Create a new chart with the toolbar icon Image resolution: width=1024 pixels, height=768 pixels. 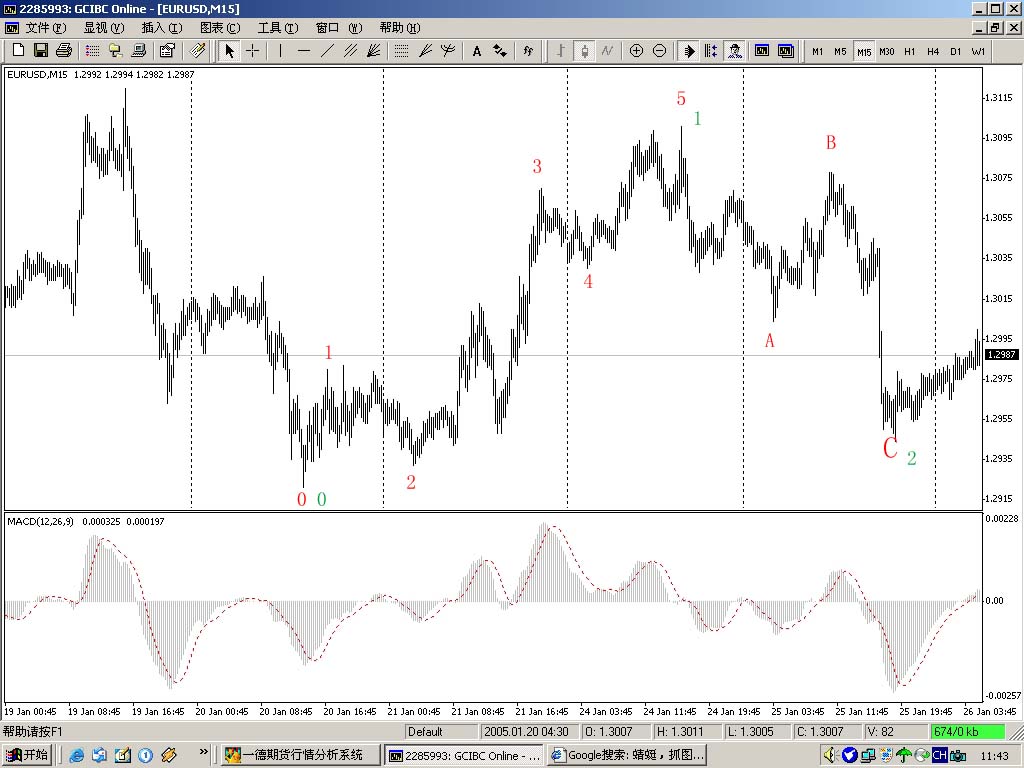18,51
